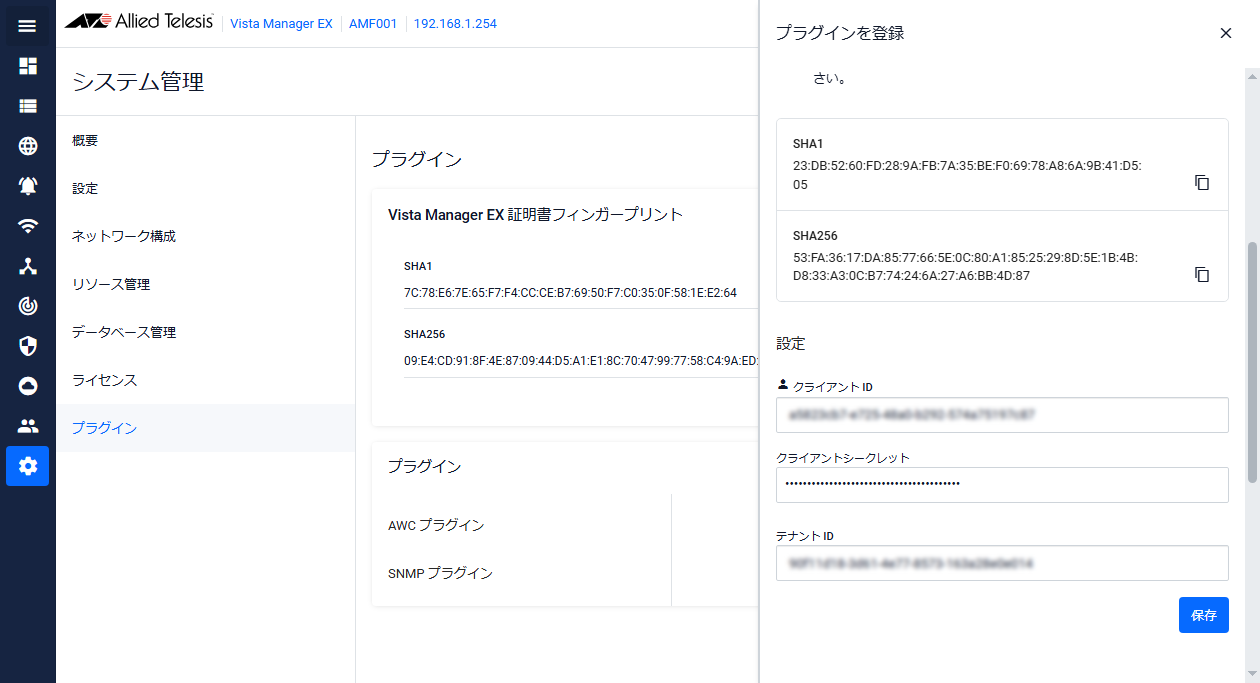Click the システム管理 page heading

pos(138,82)
